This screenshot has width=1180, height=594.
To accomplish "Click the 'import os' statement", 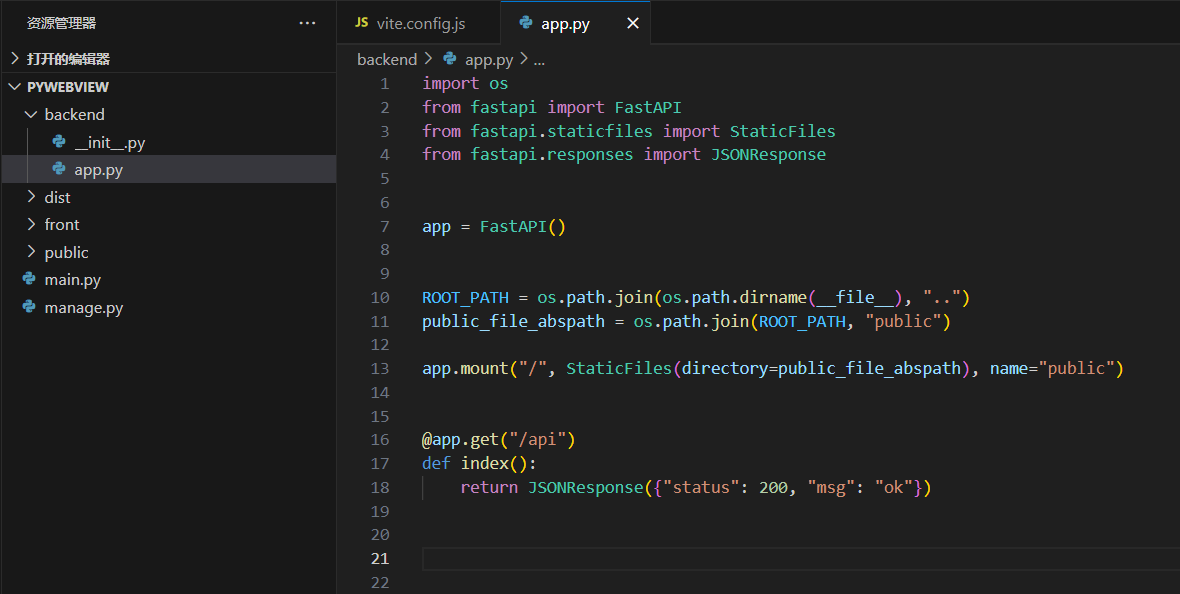I will (x=465, y=84).
